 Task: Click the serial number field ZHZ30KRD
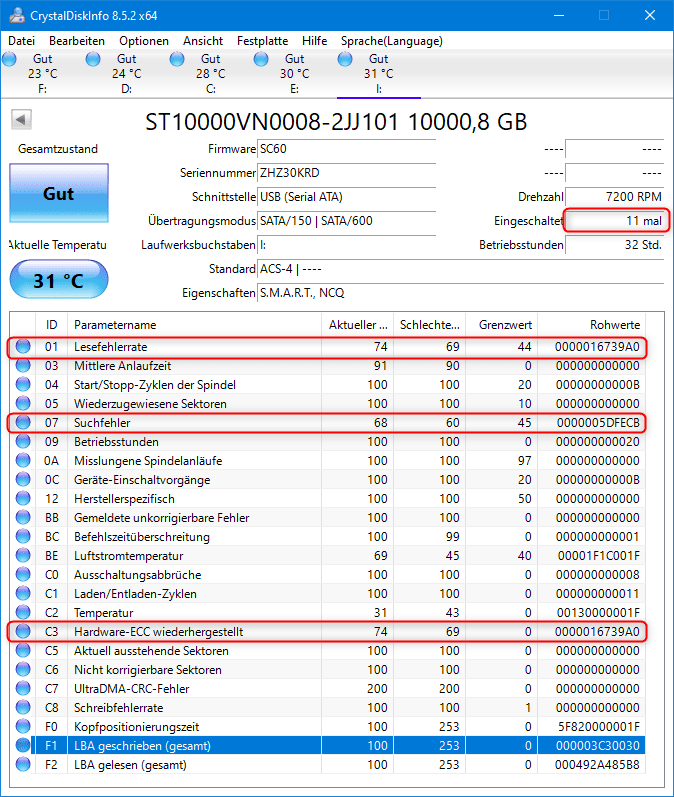tap(347, 173)
